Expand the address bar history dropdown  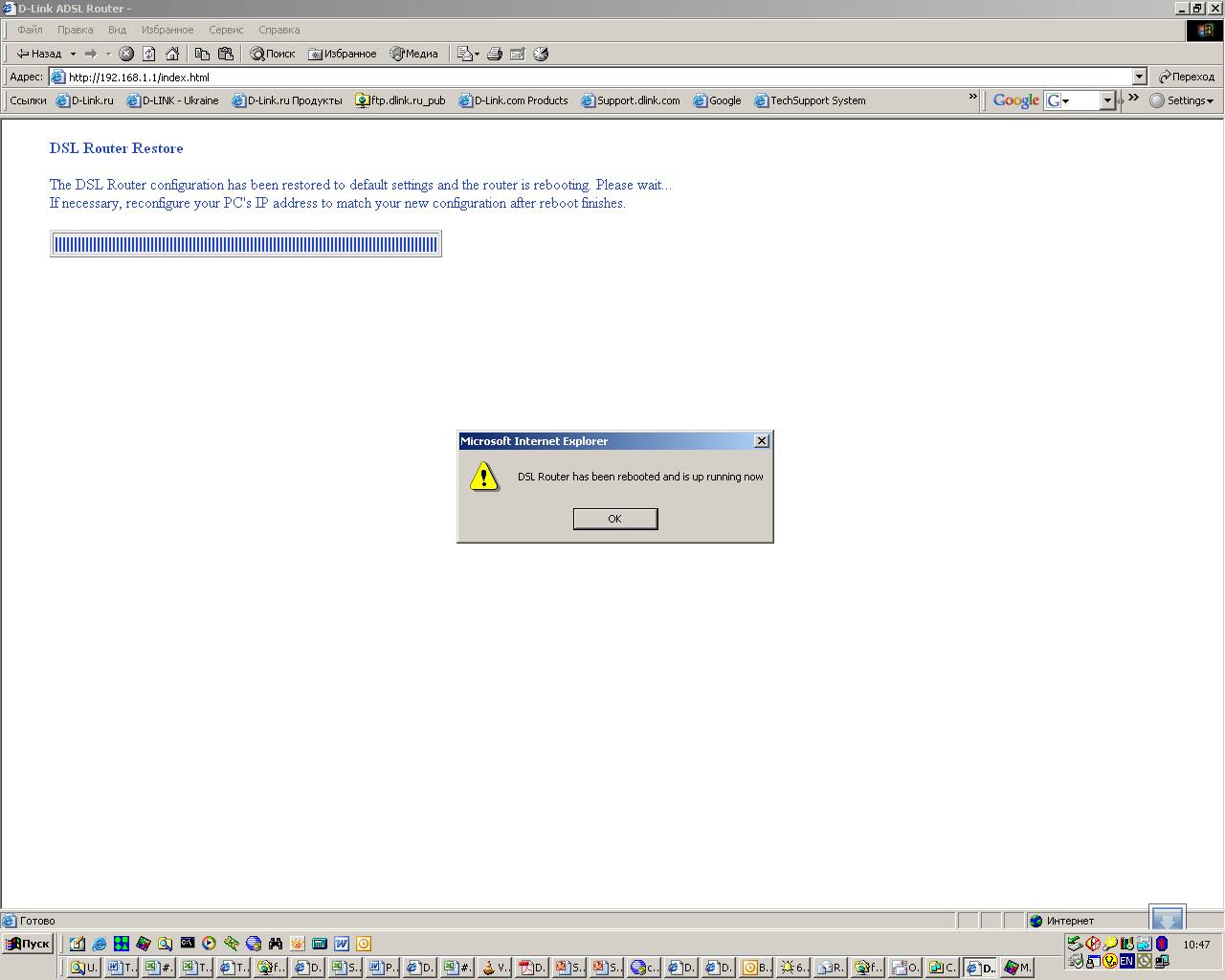(1139, 77)
